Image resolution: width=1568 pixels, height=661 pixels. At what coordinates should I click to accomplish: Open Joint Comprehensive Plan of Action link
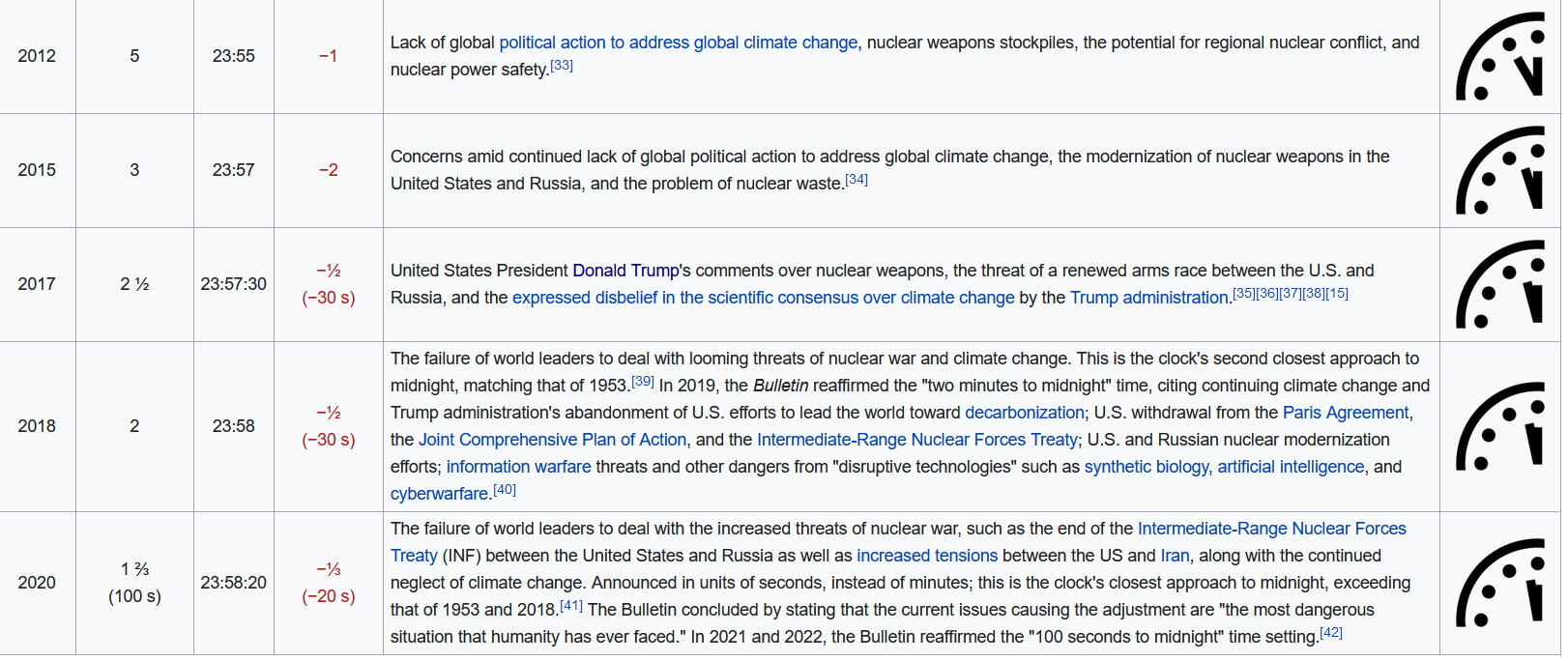(553, 440)
